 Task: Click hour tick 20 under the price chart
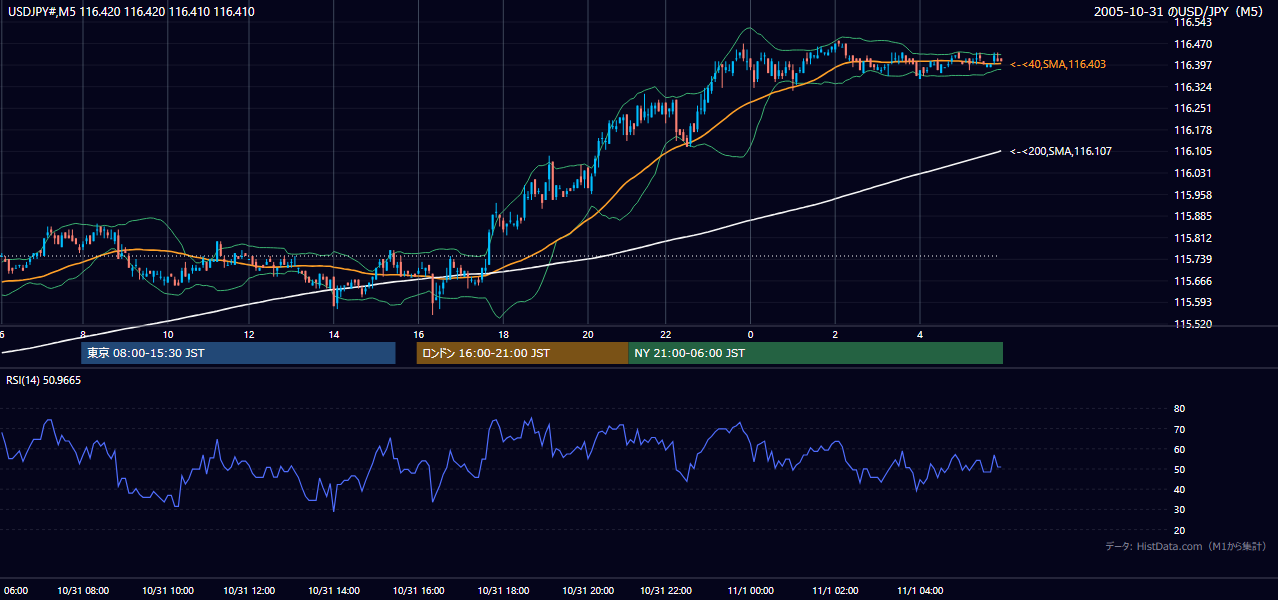(587, 335)
